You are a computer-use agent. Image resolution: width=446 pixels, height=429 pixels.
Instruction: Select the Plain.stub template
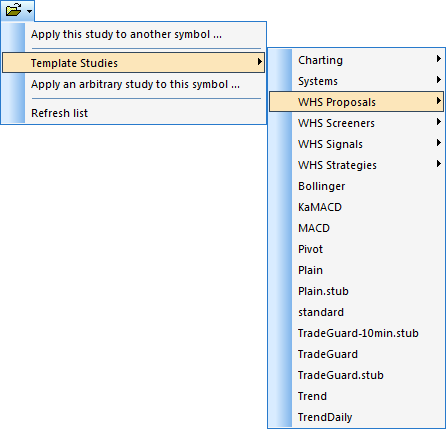pyautogui.click(x=356, y=291)
